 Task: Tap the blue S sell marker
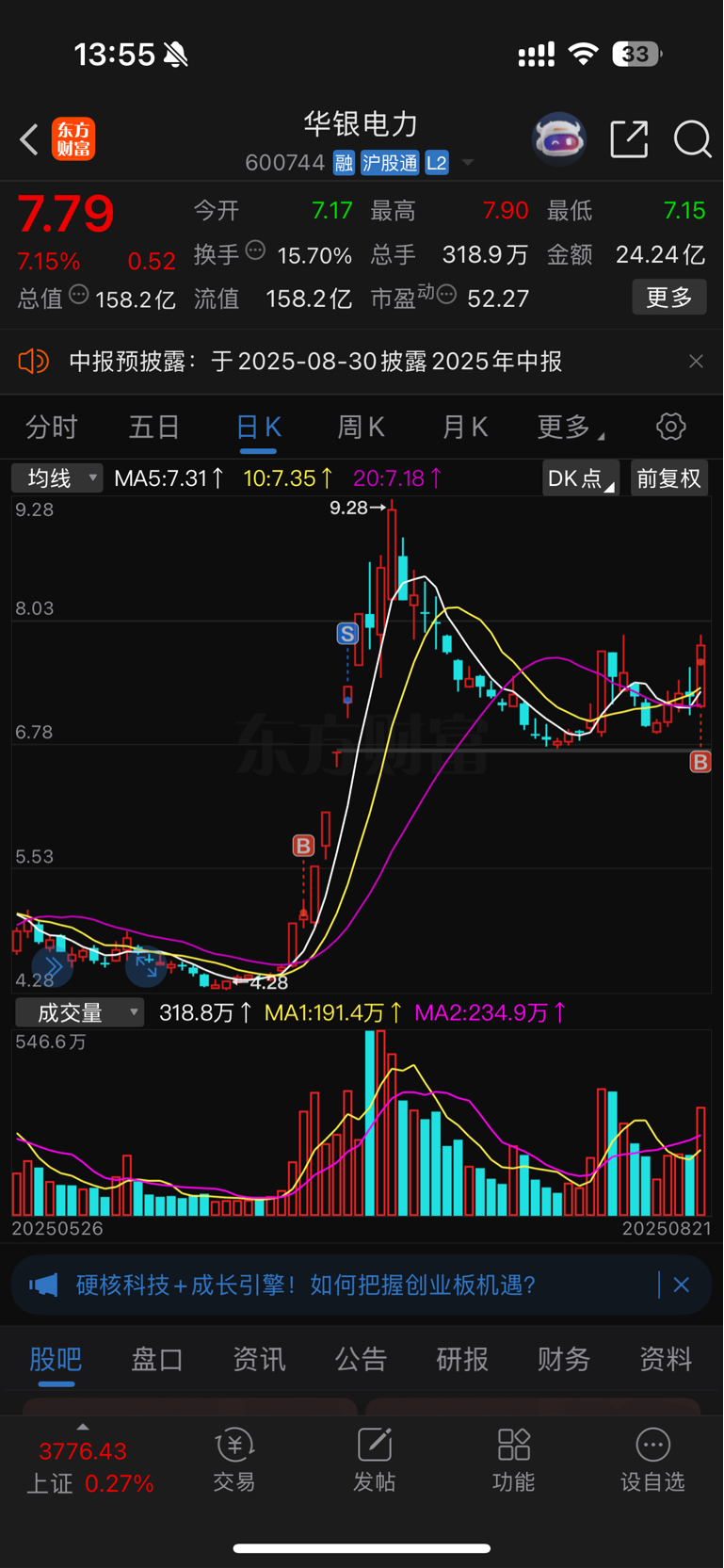[x=347, y=634]
